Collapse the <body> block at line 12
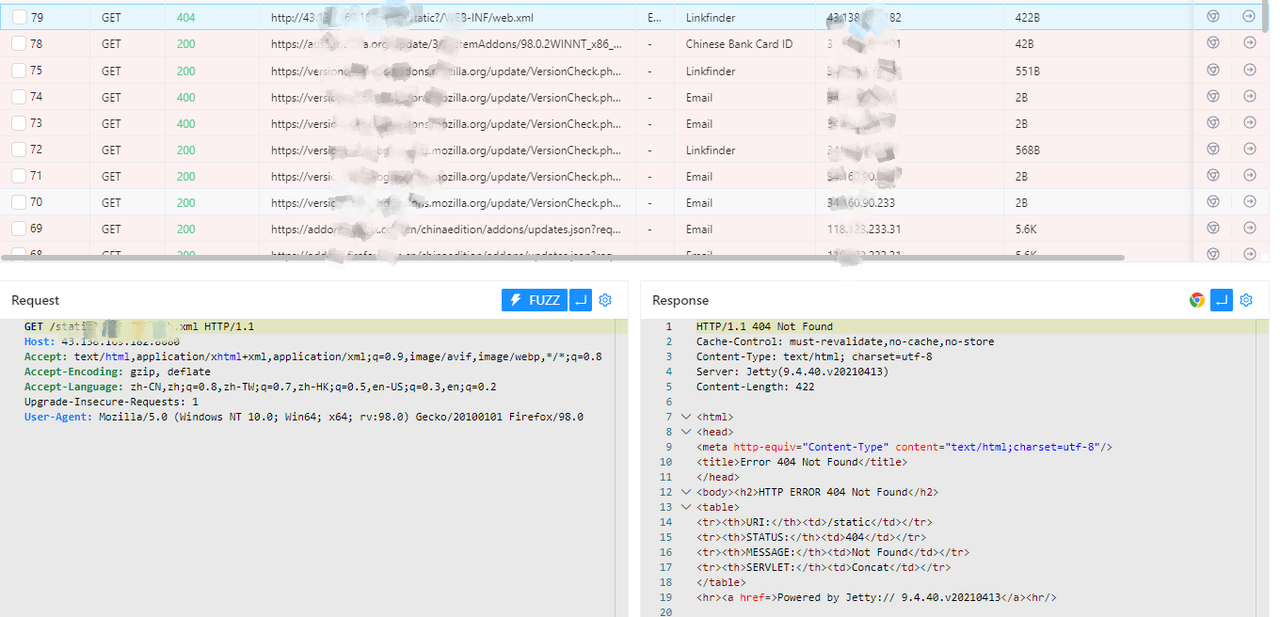Viewport: 1280px width, 617px height. click(x=685, y=492)
